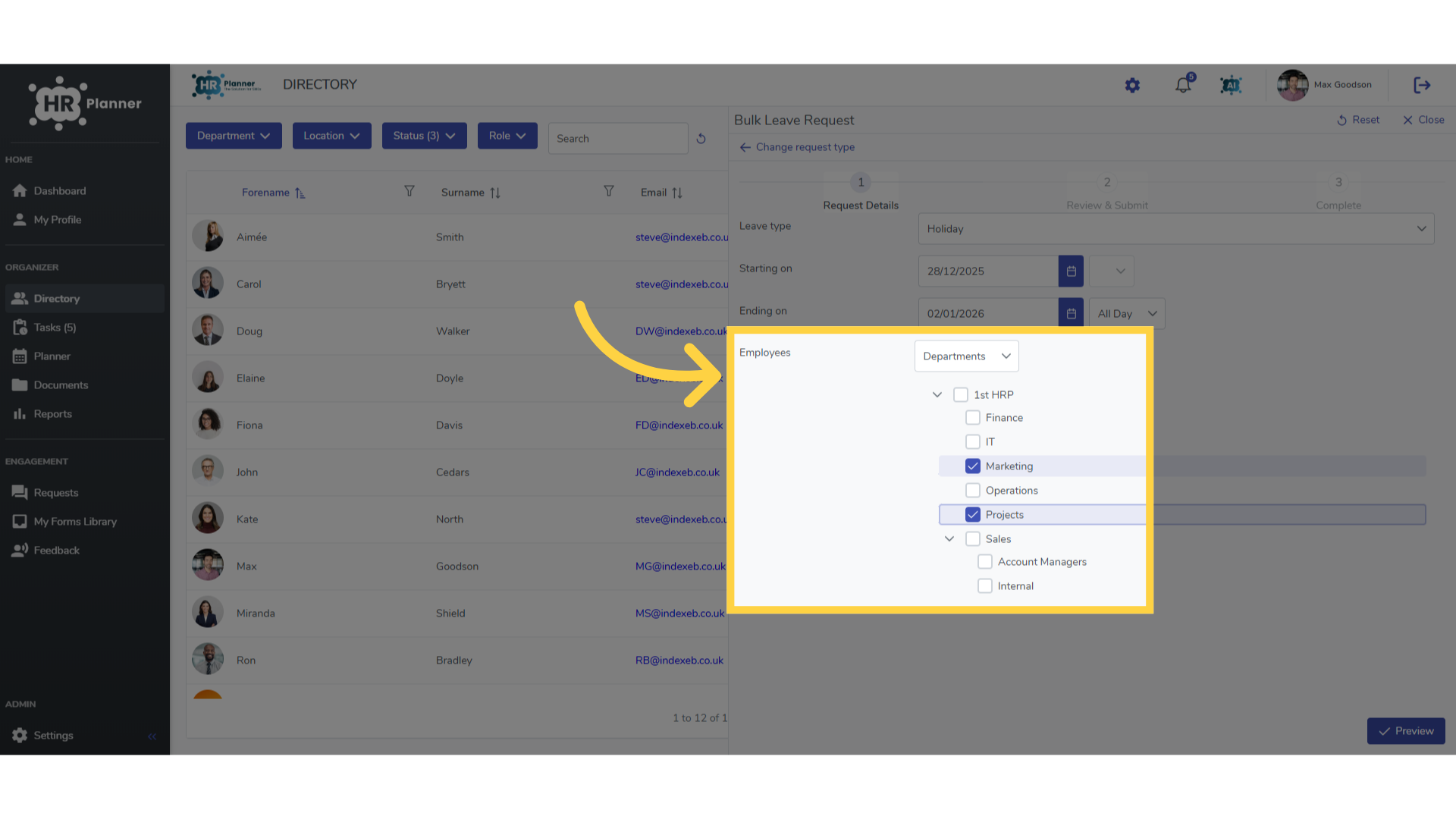Click the Preview button
Viewport: 1456px width, 819px height.
1406,731
